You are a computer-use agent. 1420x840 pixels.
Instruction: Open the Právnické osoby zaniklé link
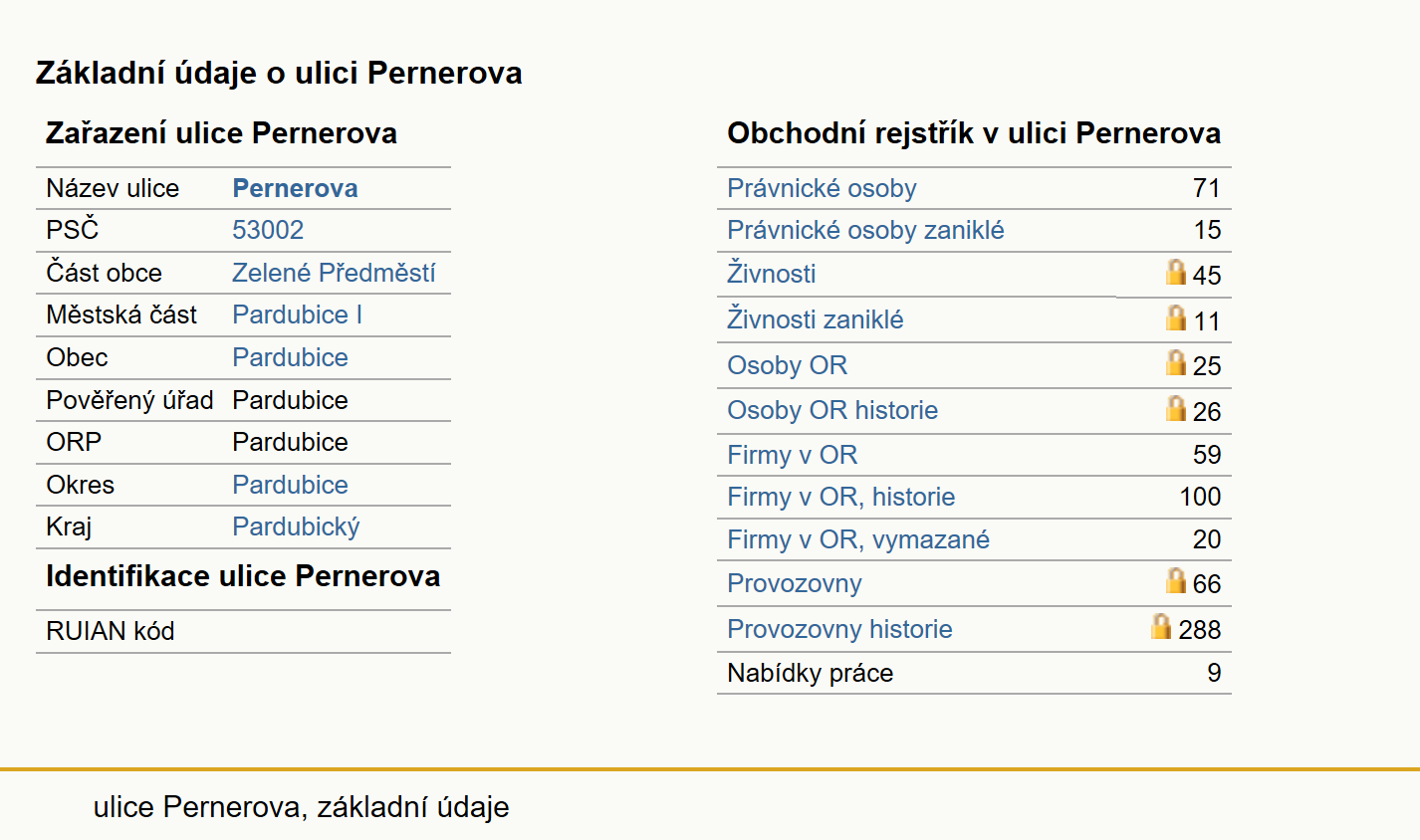tap(865, 230)
